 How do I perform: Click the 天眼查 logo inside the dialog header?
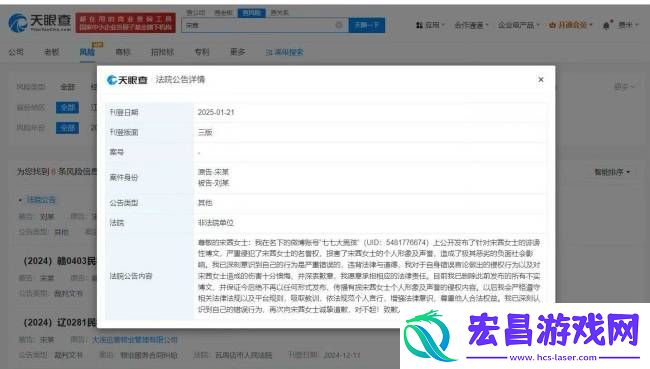point(127,80)
